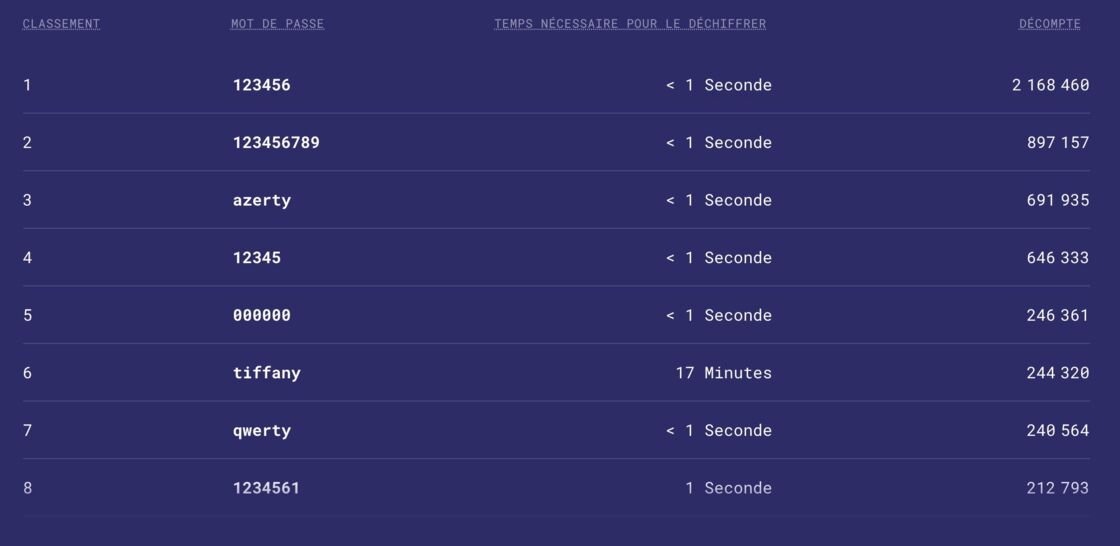Select the 12345 password entry

(x=256, y=257)
